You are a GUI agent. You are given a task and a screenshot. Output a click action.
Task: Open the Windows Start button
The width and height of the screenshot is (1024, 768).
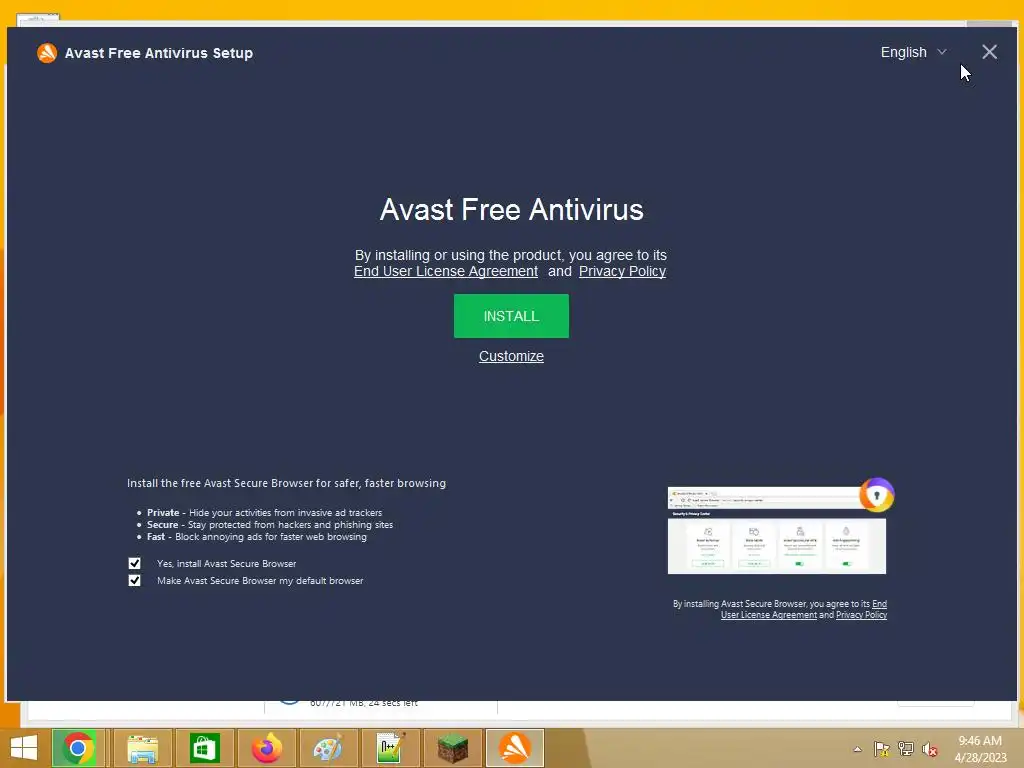(x=24, y=748)
